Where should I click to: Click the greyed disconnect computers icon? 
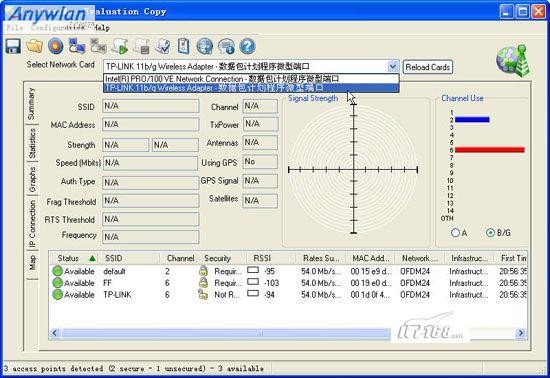pos(98,46)
